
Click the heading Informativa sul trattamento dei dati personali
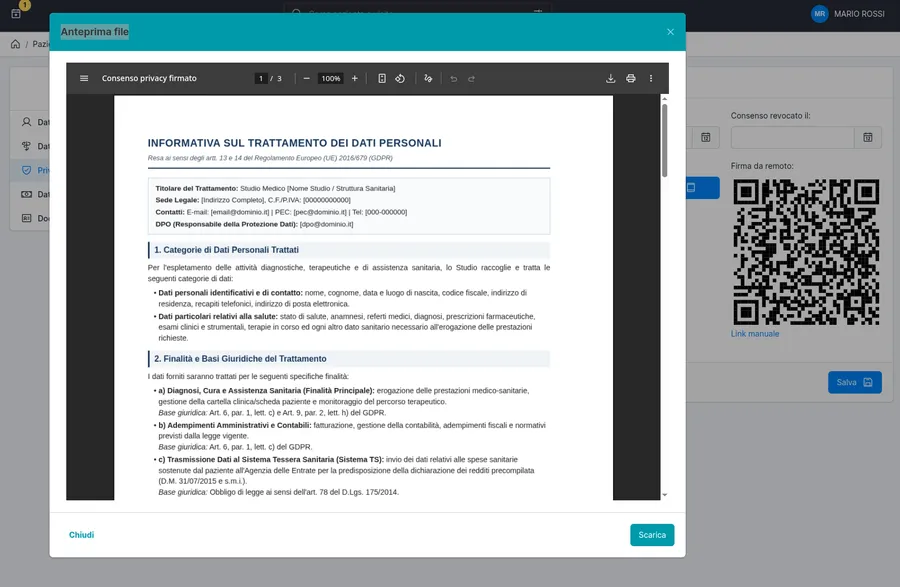[294, 143]
